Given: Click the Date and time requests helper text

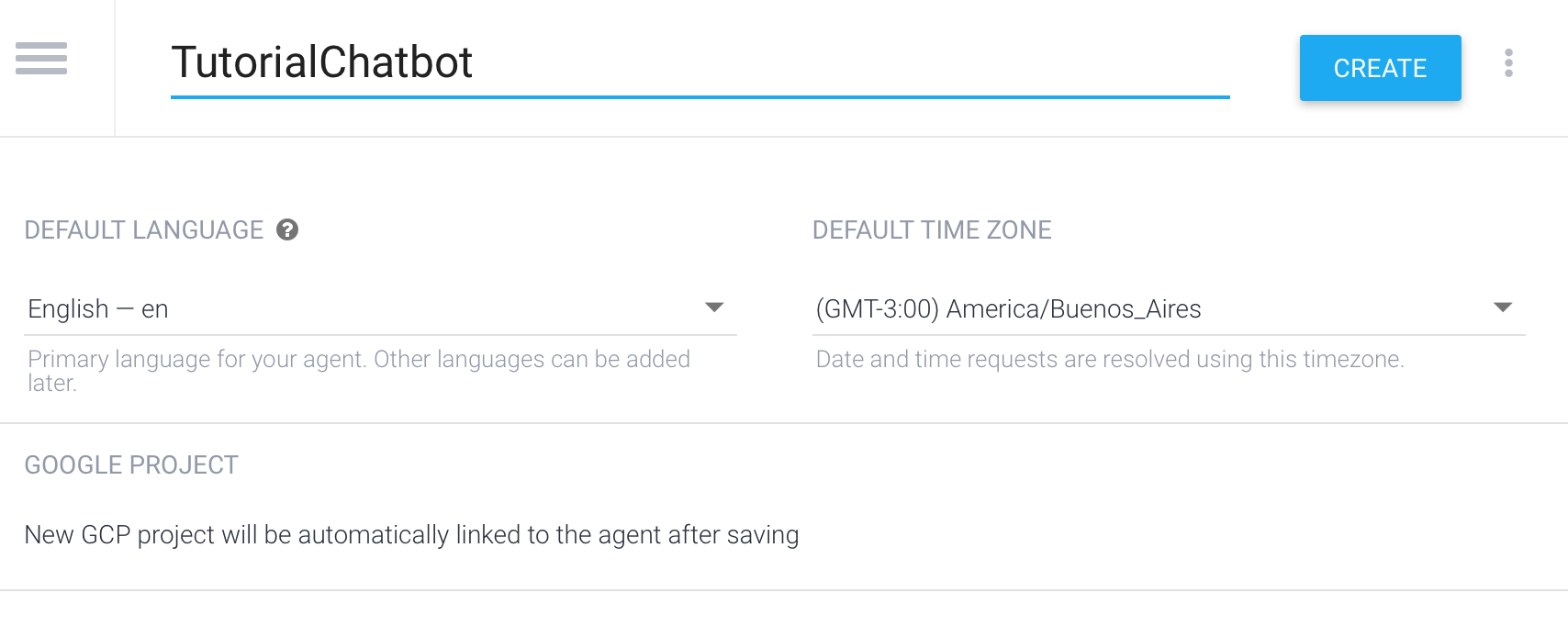Looking at the screenshot, I should point(1110,359).
